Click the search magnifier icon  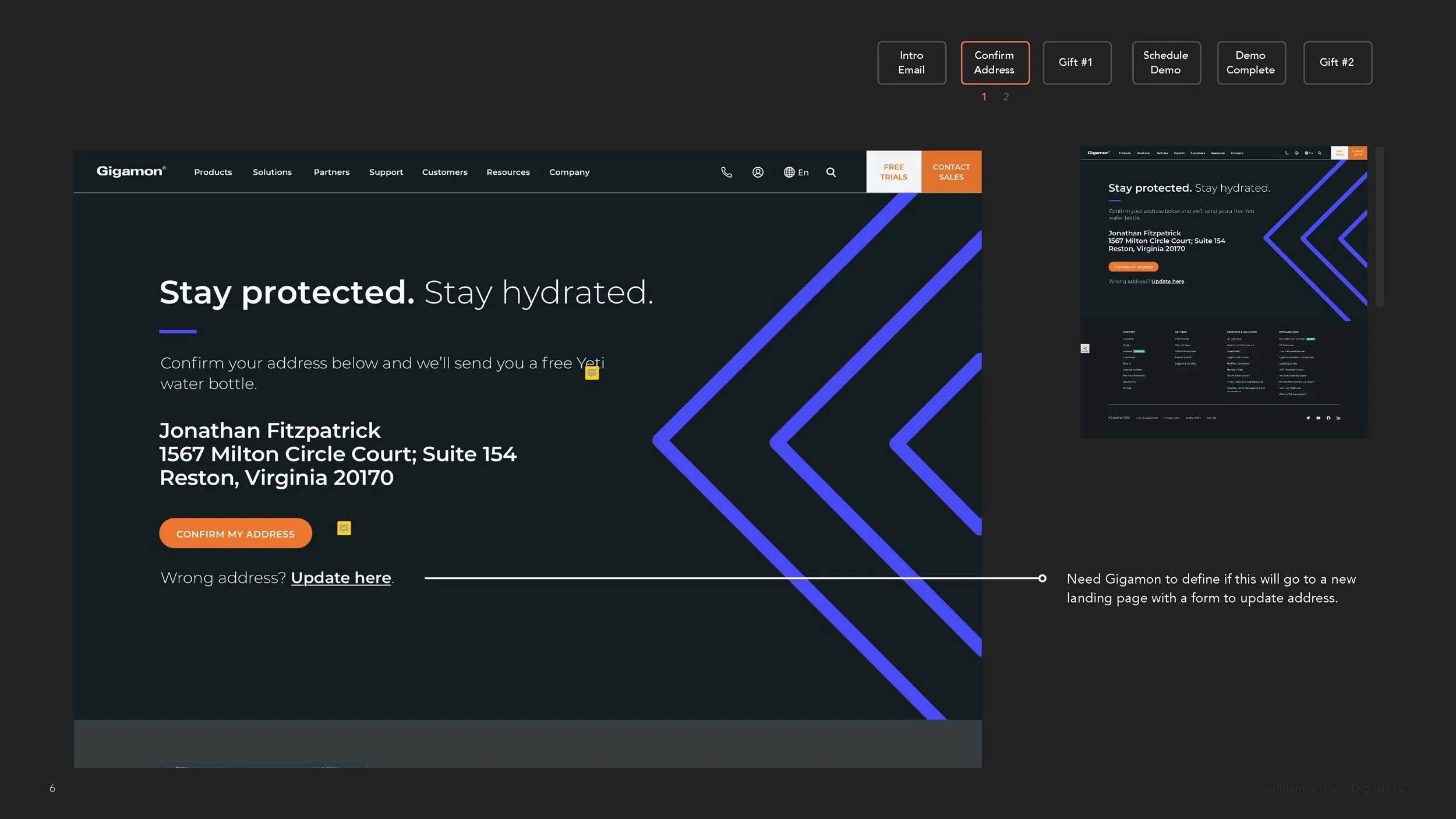[831, 172]
